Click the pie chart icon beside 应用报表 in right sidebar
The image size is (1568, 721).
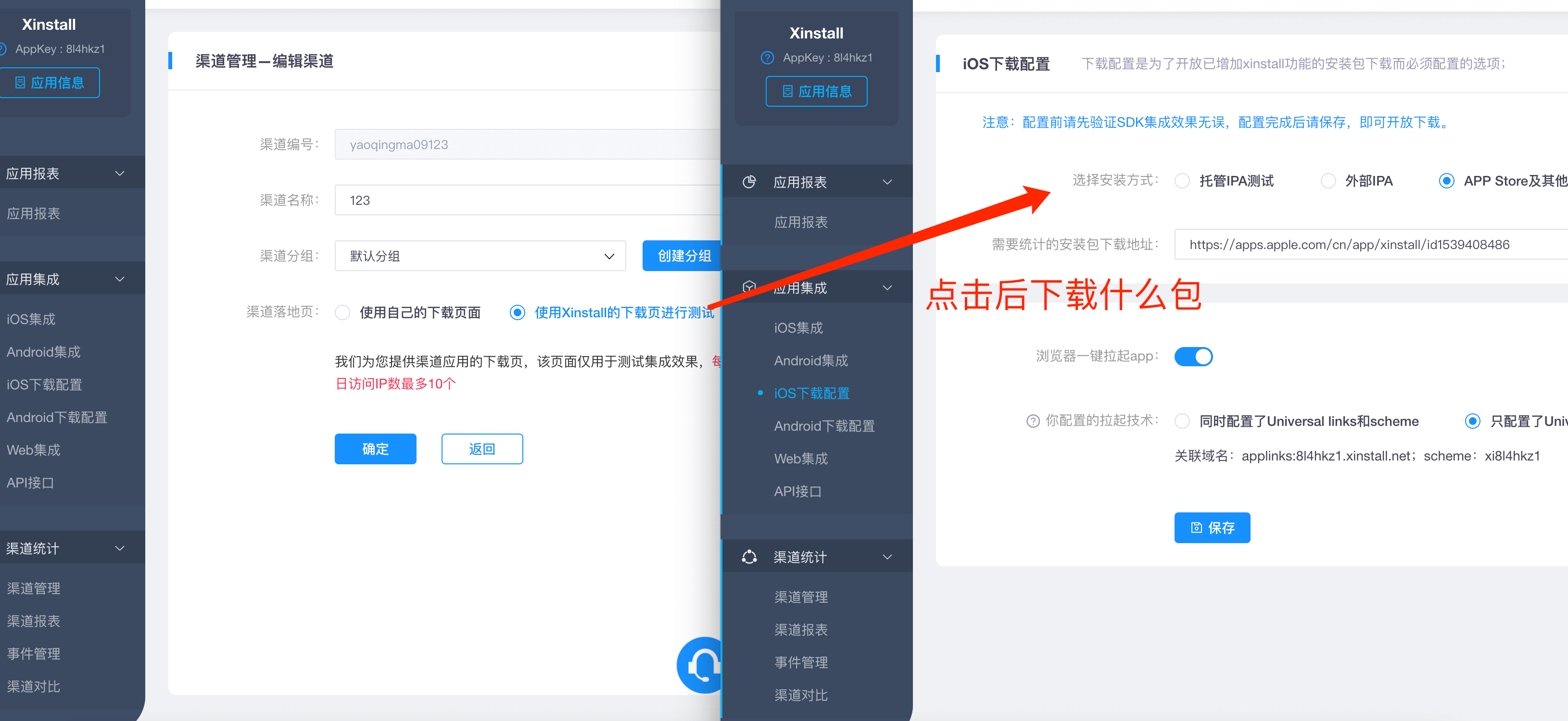(x=749, y=182)
